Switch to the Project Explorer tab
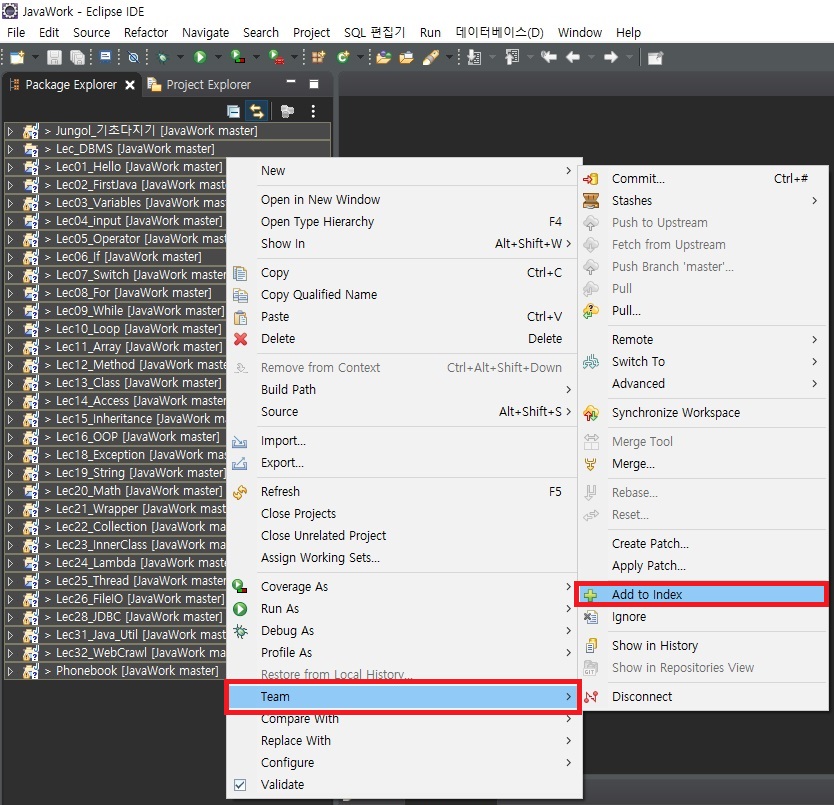Viewport: 834px width, 805px height. click(x=199, y=85)
